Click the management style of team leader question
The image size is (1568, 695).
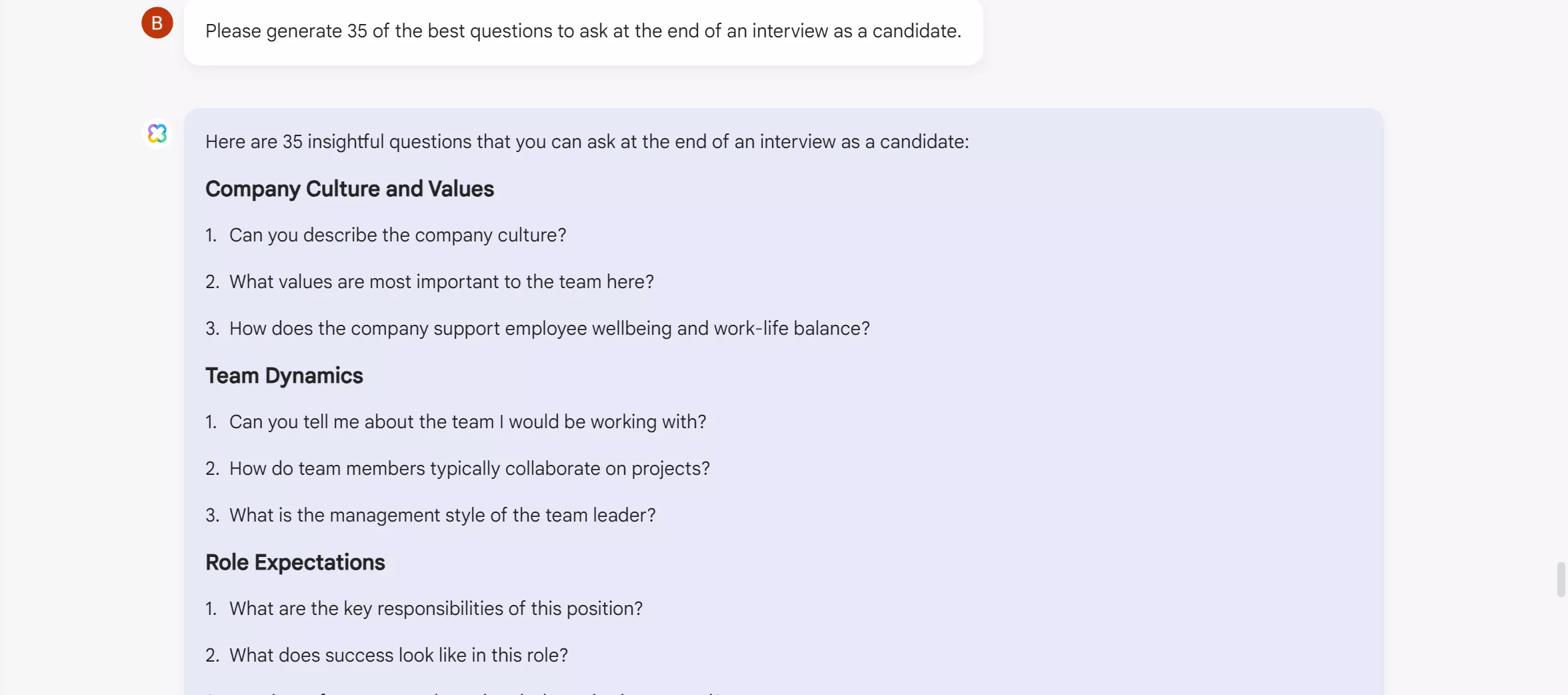point(442,515)
